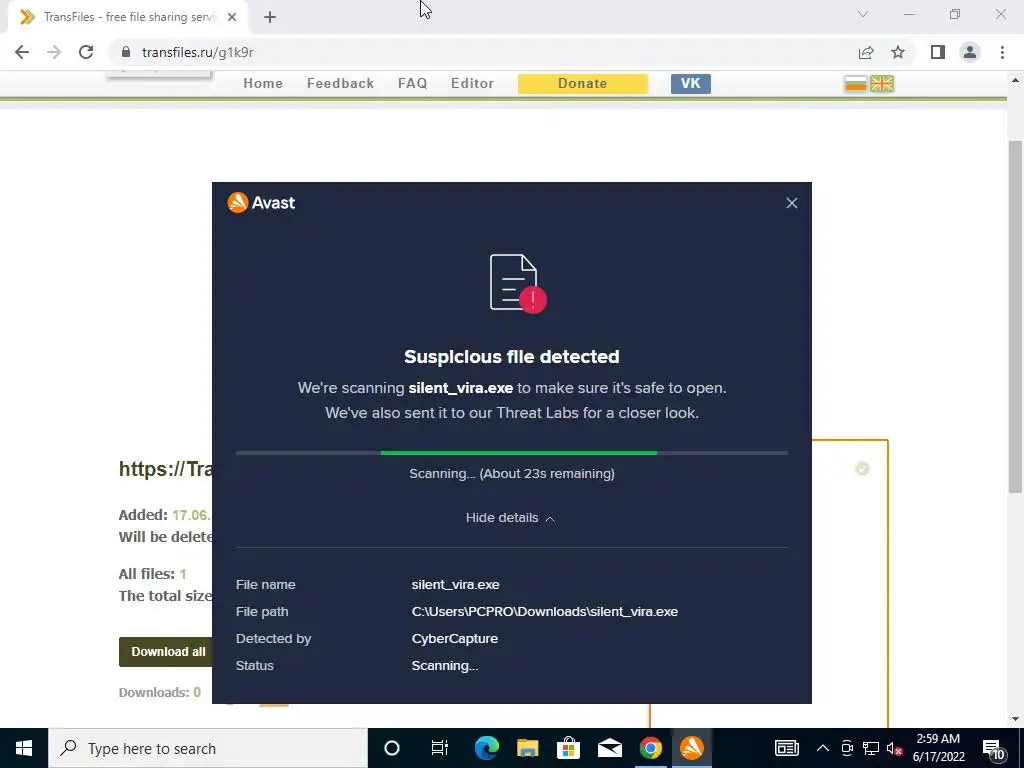Open Cortana from the taskbar
The image size is (1024, 768).
392,748
